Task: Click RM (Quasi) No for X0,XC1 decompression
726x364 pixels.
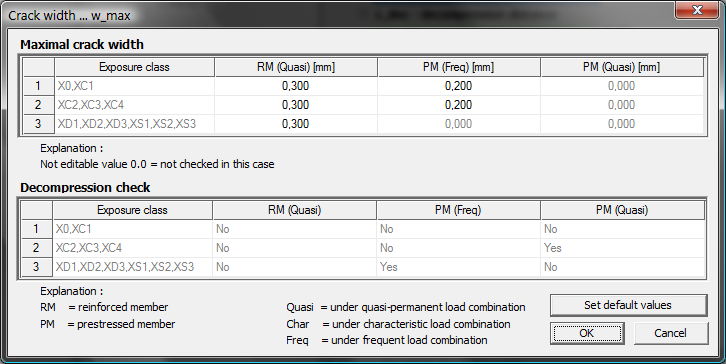Action: [294, 229]
